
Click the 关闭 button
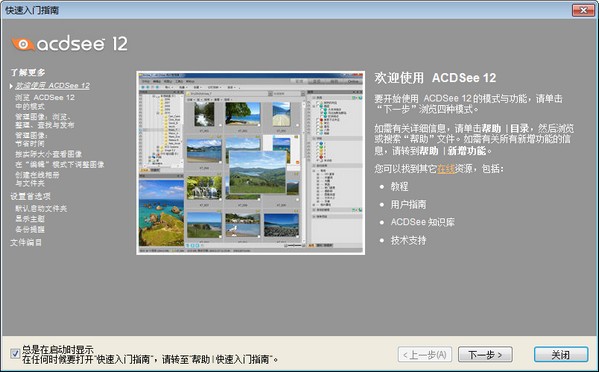[560, 355]
